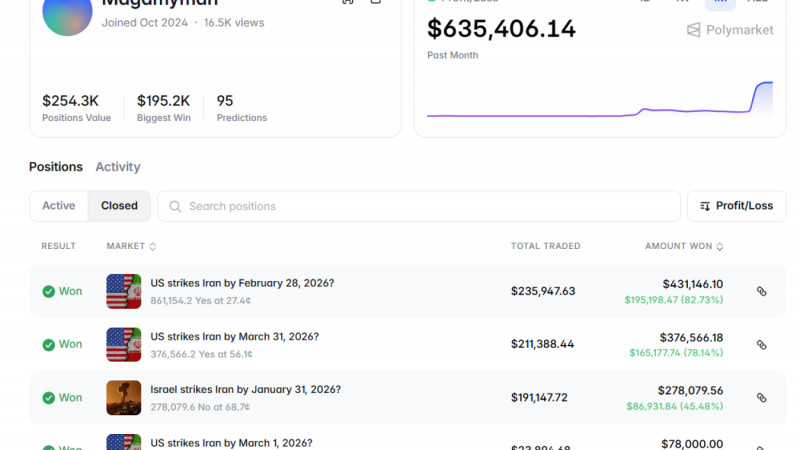Screen dimensions: 800x450
Task: Click link icon on March 31 market row
Action: click(761, 344)
